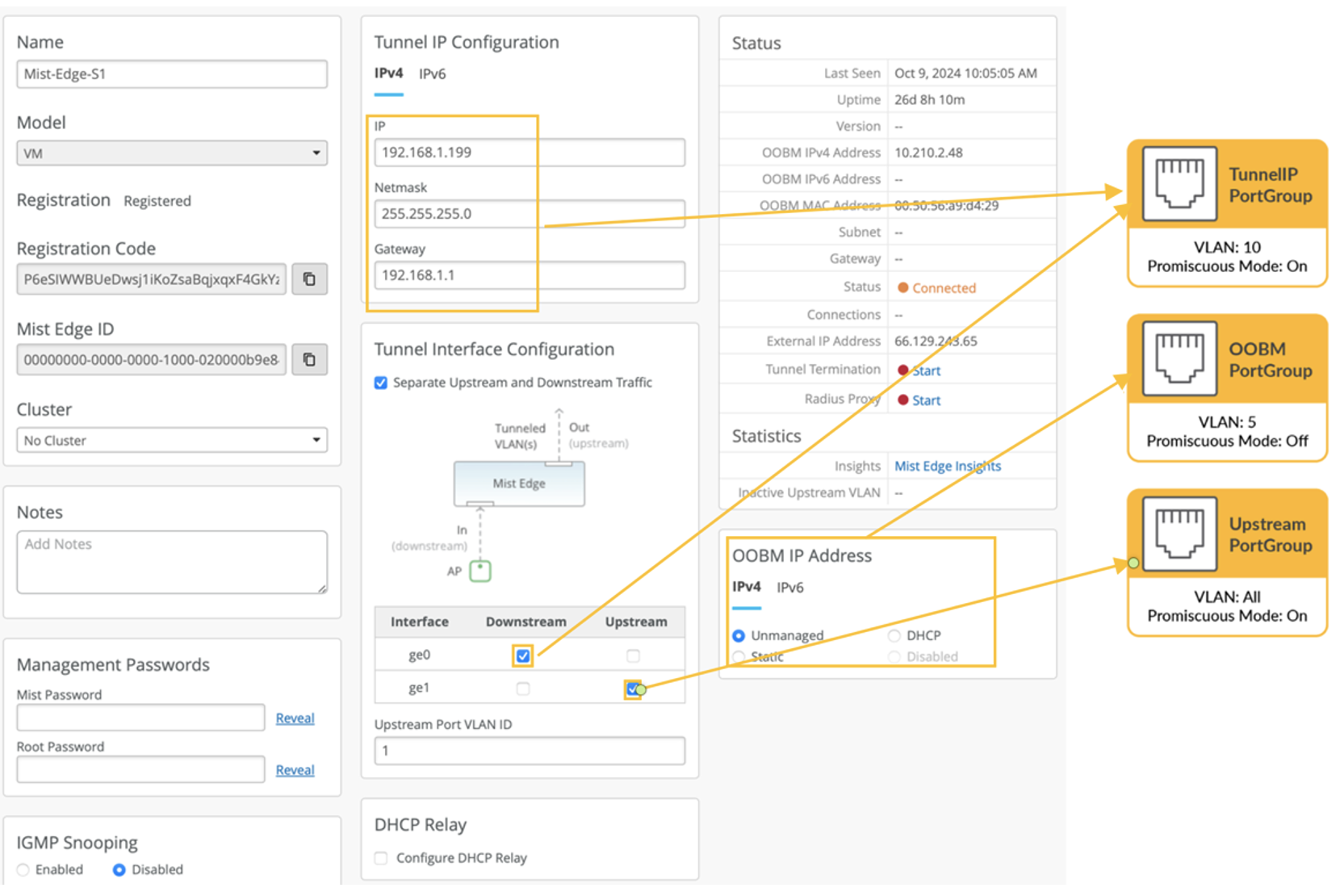This screenshot has height=896, width=1340.
Task: Uncheck ge0 Downstream checkbox
Action: [x=523, y=655]
